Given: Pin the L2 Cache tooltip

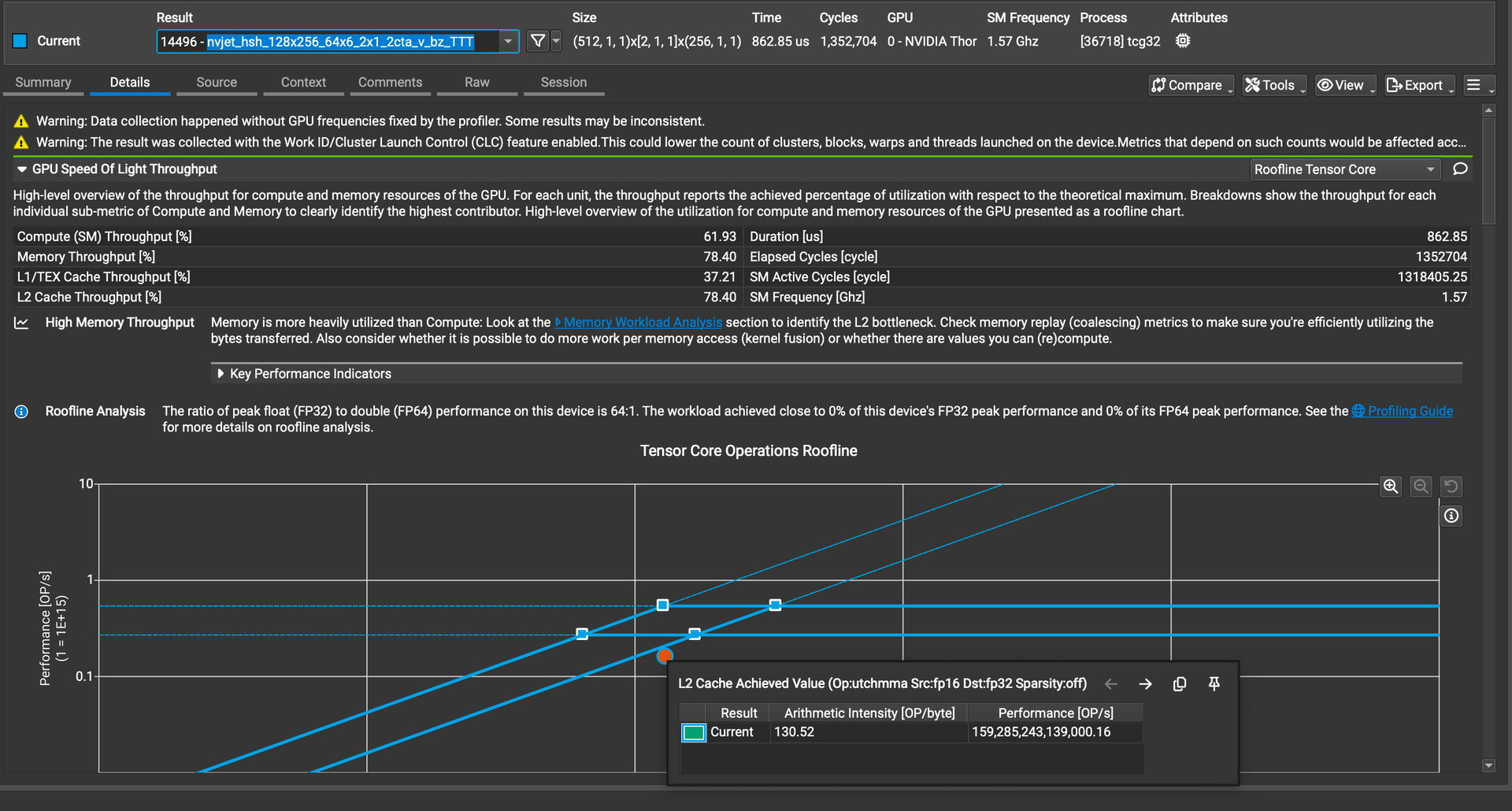Looking at the screenshot, I should point(1214,684).
